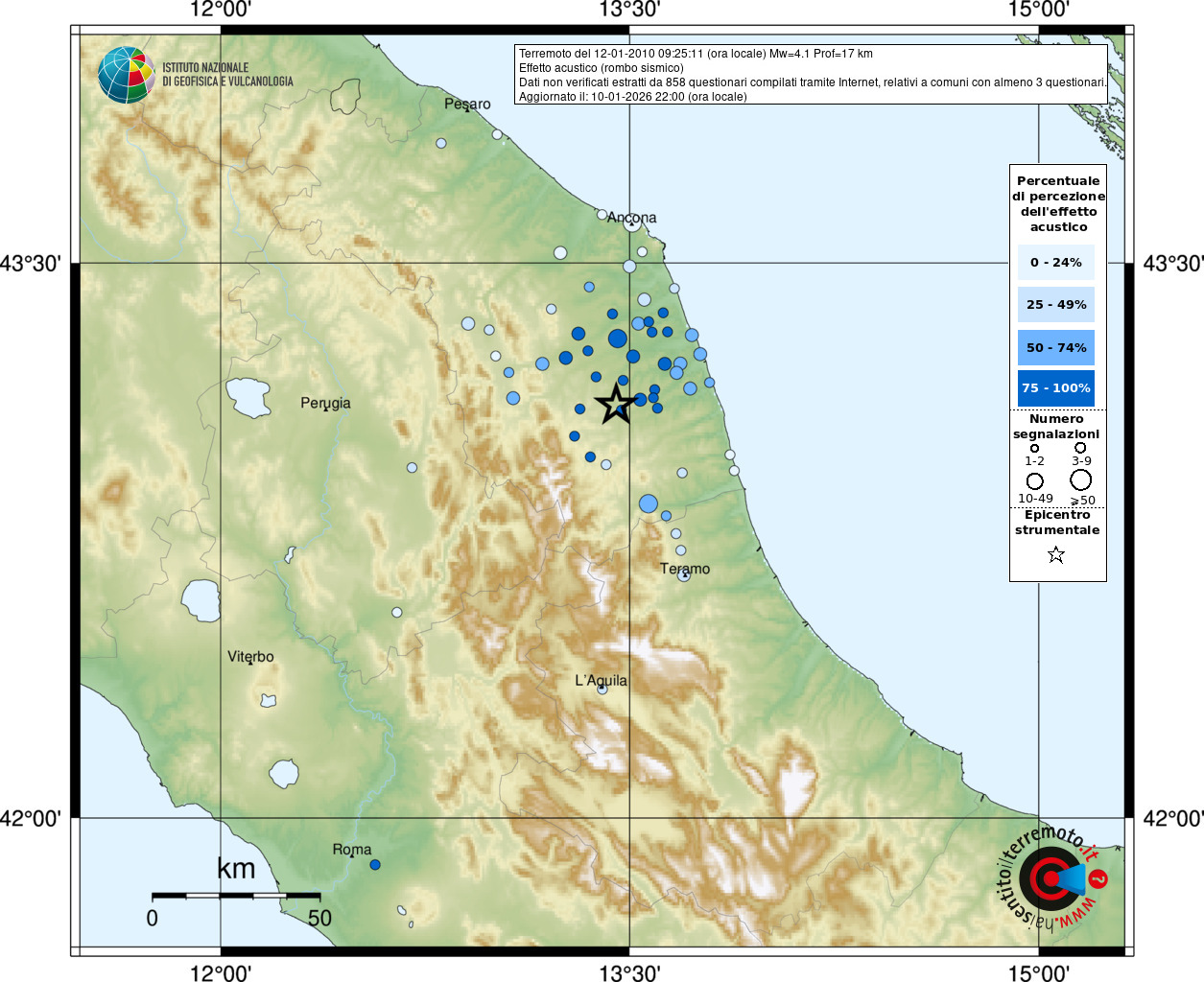
Task: Click the star symbol in the legend
Action: coord(1056,554)
